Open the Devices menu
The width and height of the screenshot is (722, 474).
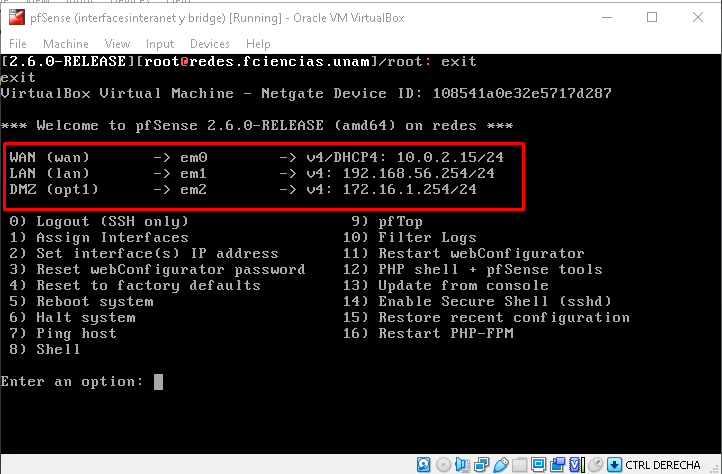point(209,44)
